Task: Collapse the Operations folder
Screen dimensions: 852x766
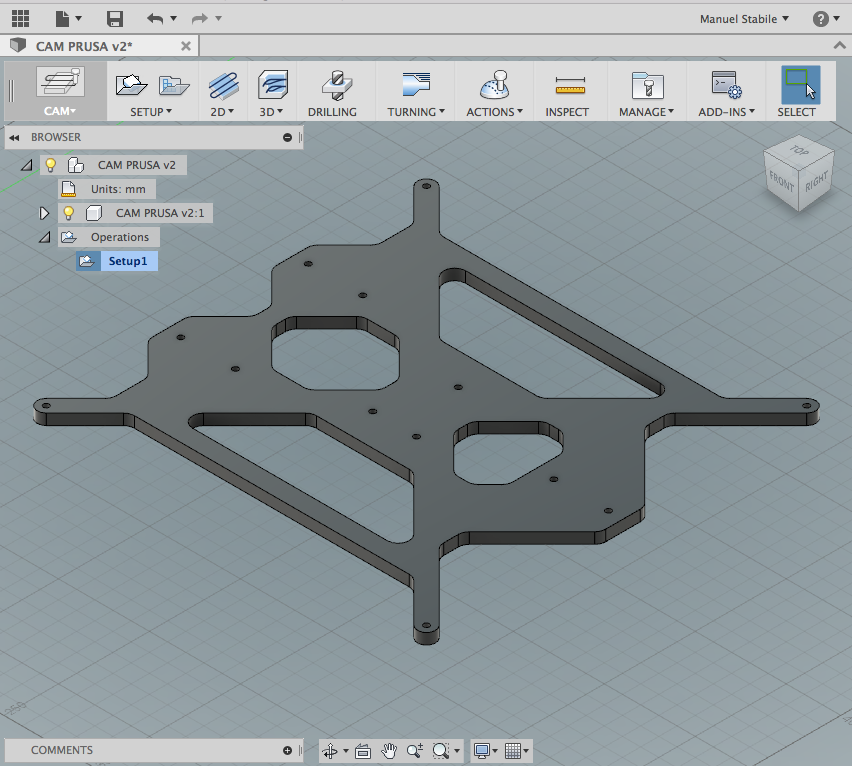Action: click(45, 237)
